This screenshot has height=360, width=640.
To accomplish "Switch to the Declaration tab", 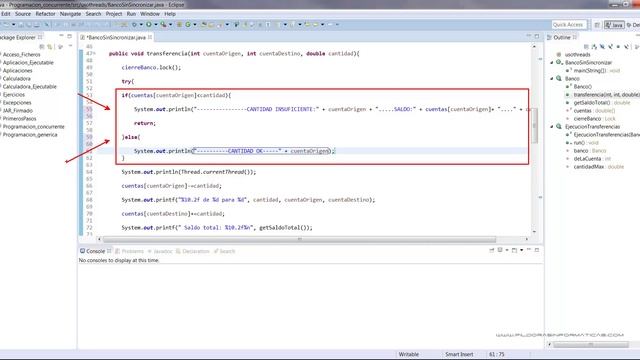I will 193,251.
